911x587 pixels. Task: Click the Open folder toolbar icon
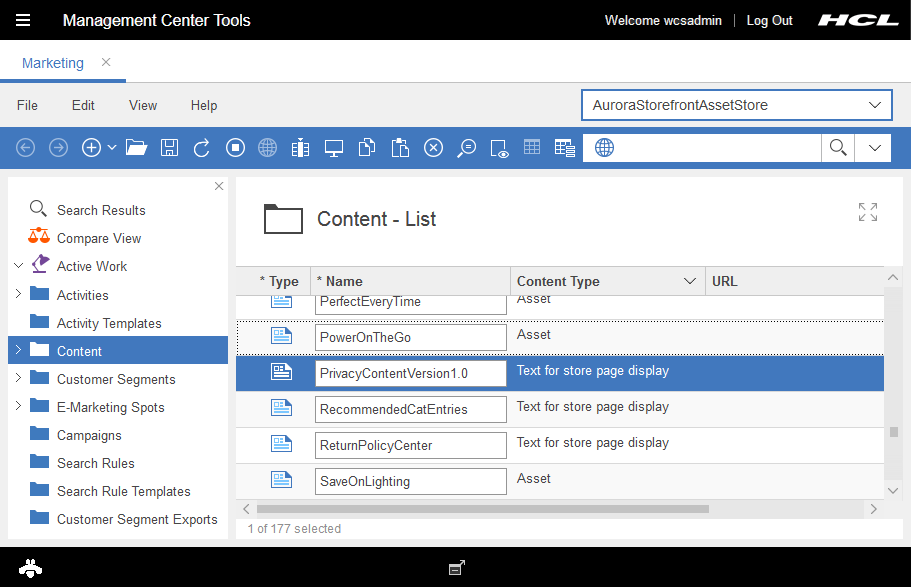[137, 148]
